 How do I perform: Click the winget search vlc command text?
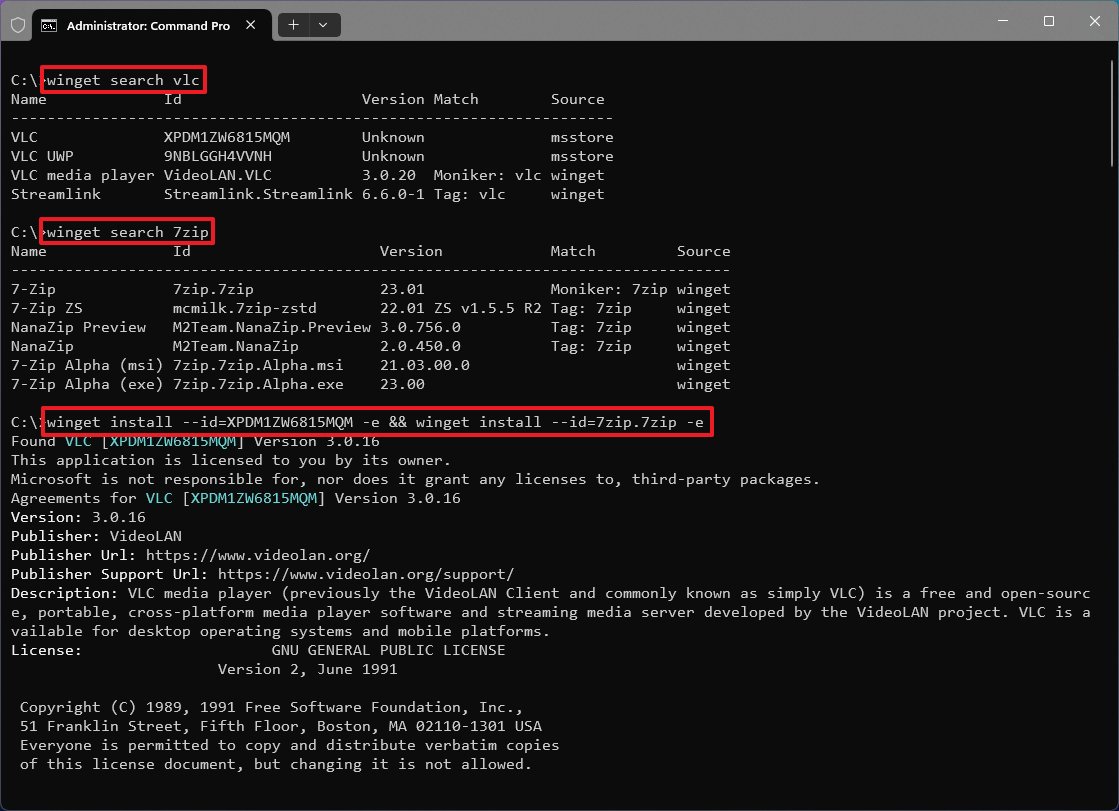123,80
